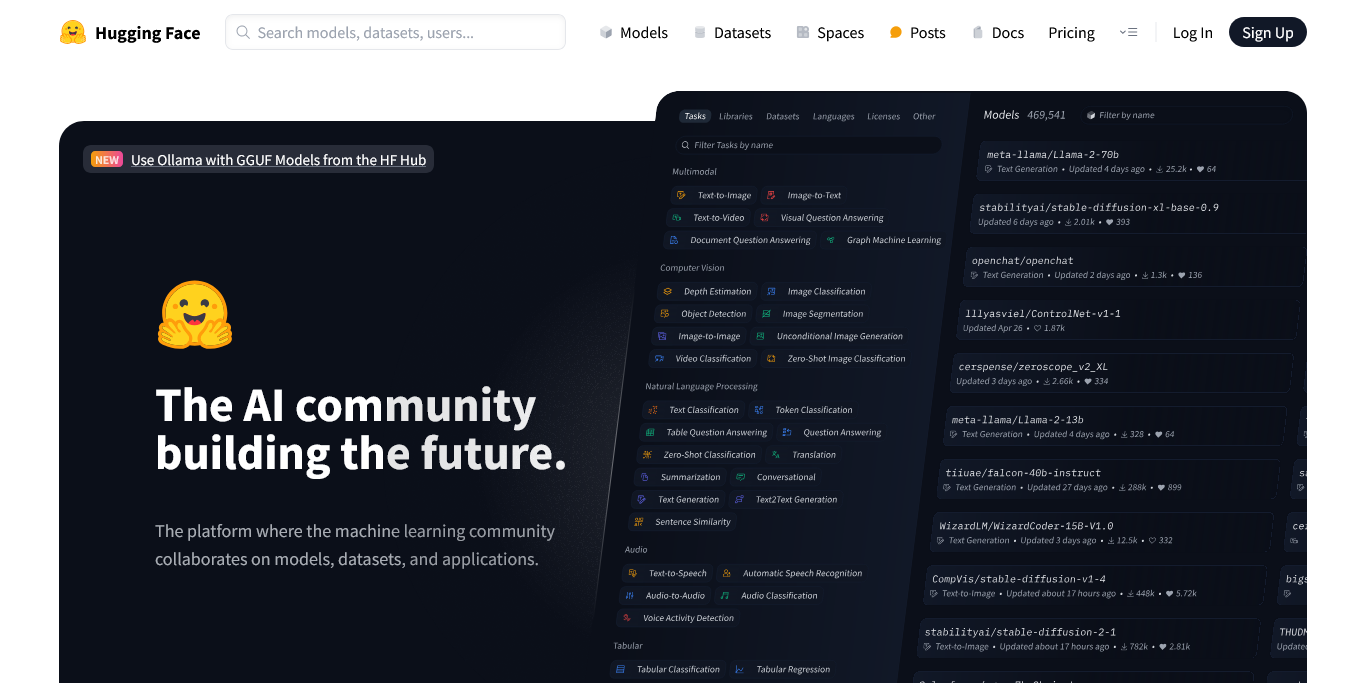The height and width of the screenshot is (683, 1366).
Task: Select the Languages tab in the preview panel
Action: tap(833, 116)
